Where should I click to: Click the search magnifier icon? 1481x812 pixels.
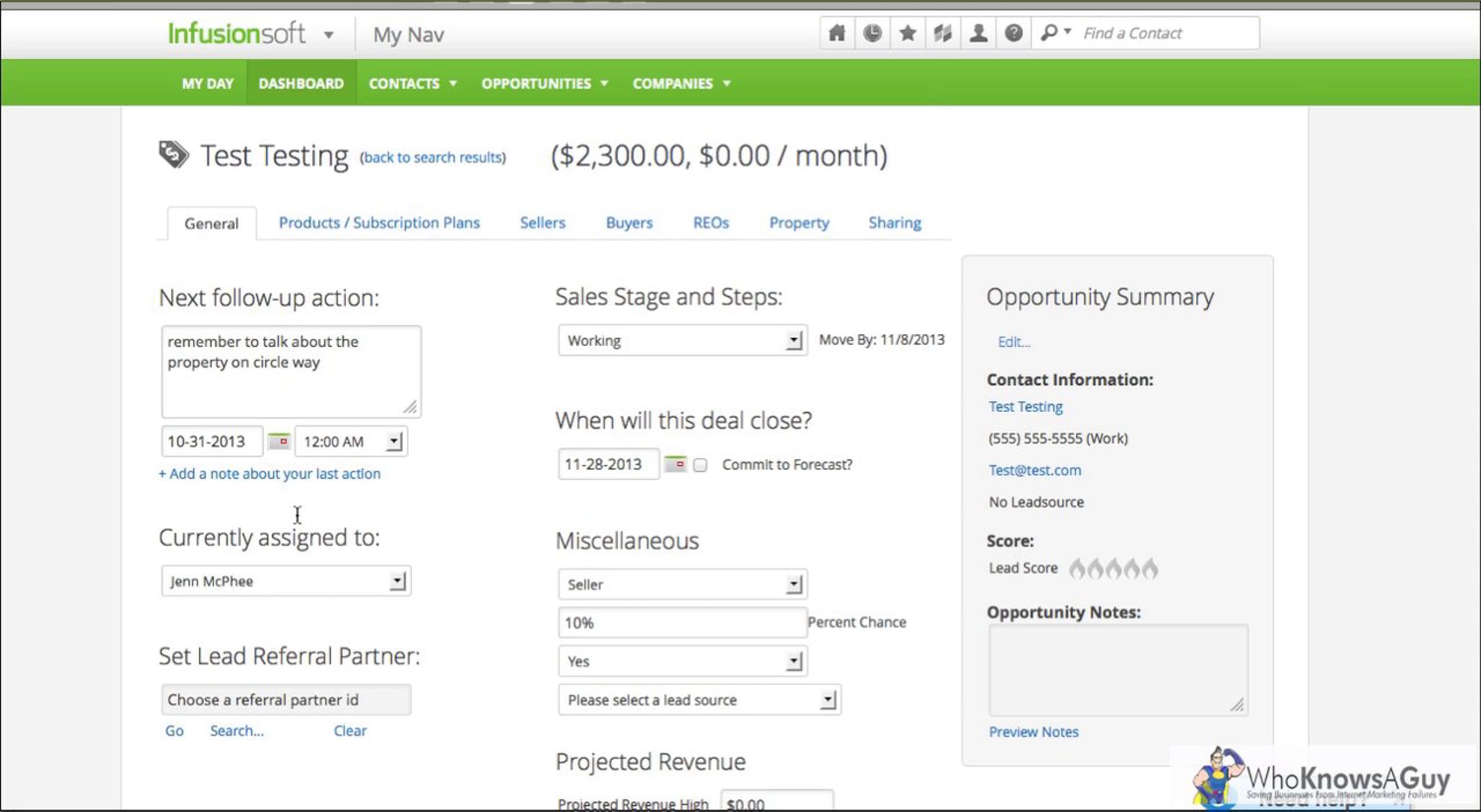pyautogui.click(x=1049, y=33)
